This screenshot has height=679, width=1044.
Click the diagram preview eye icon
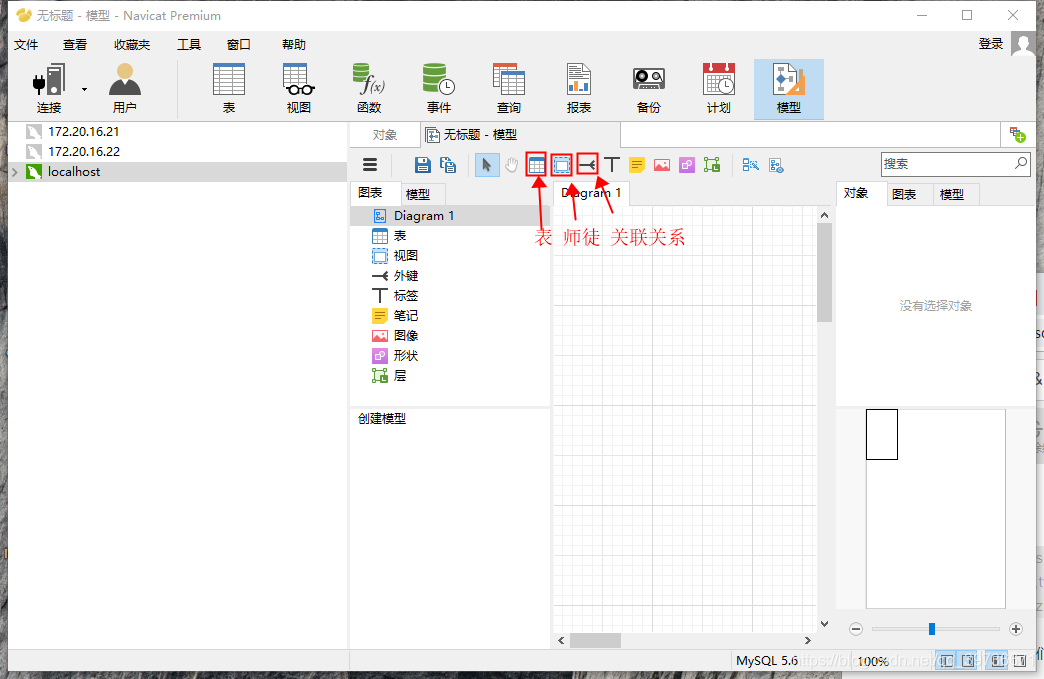776,164
